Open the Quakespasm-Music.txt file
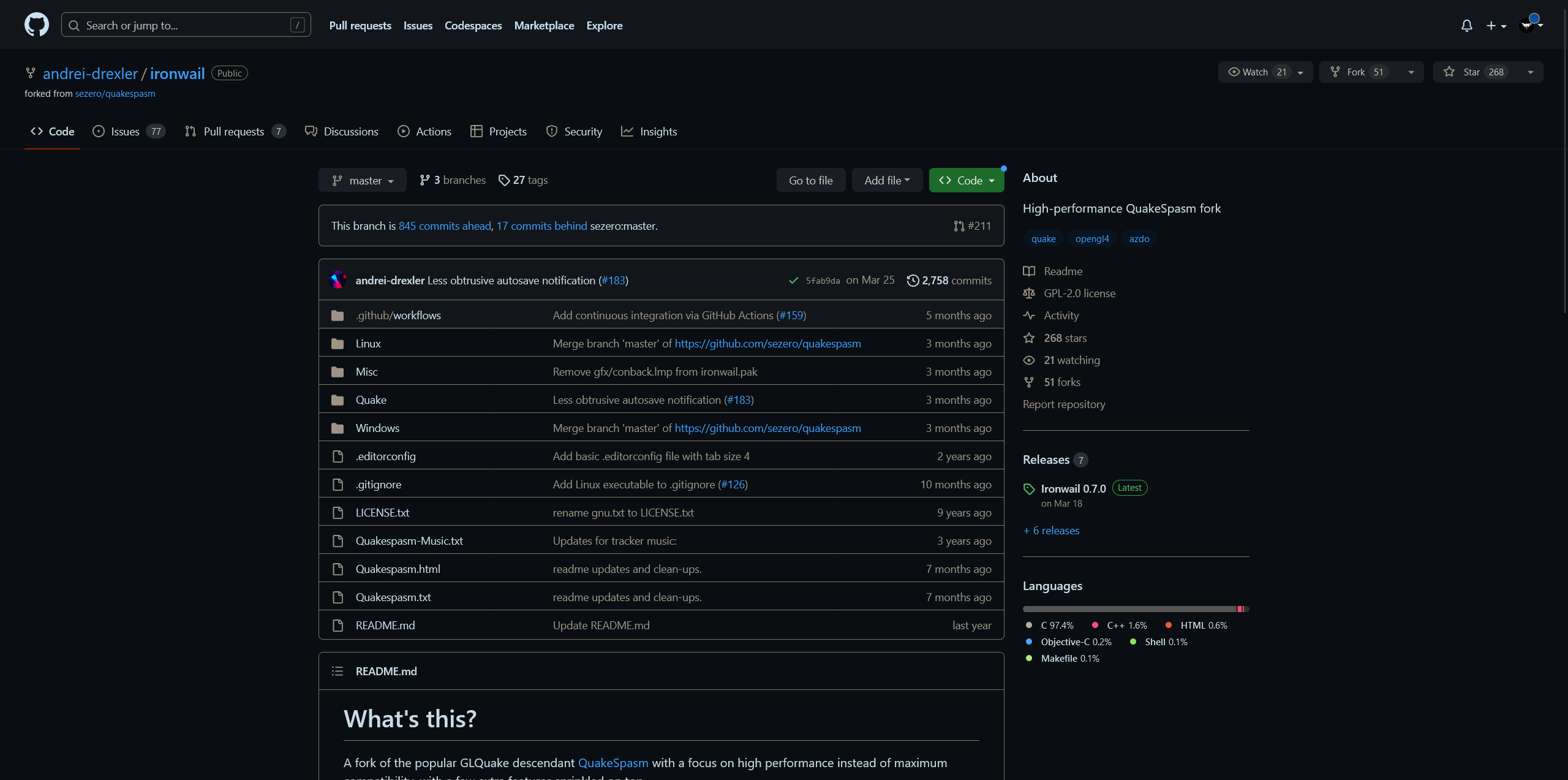This screenshot has height=780, width=1568. [409, 541]
